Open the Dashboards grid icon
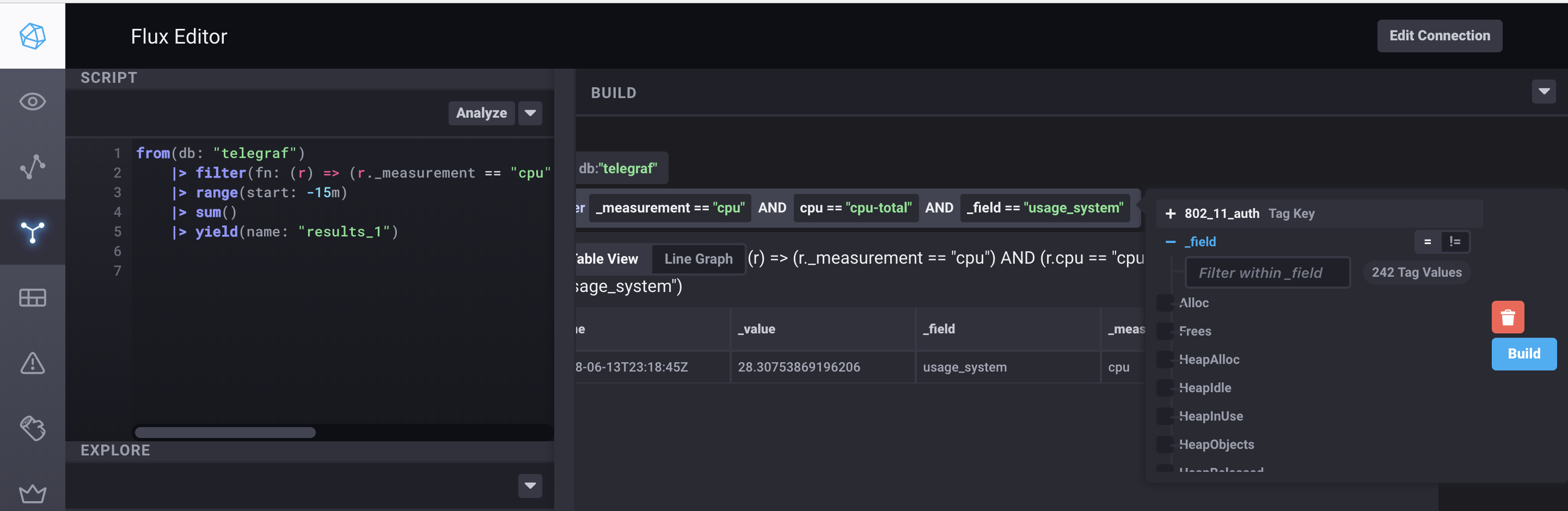The height and width of the screenshot is (511, 1568). tap(33, 298)
